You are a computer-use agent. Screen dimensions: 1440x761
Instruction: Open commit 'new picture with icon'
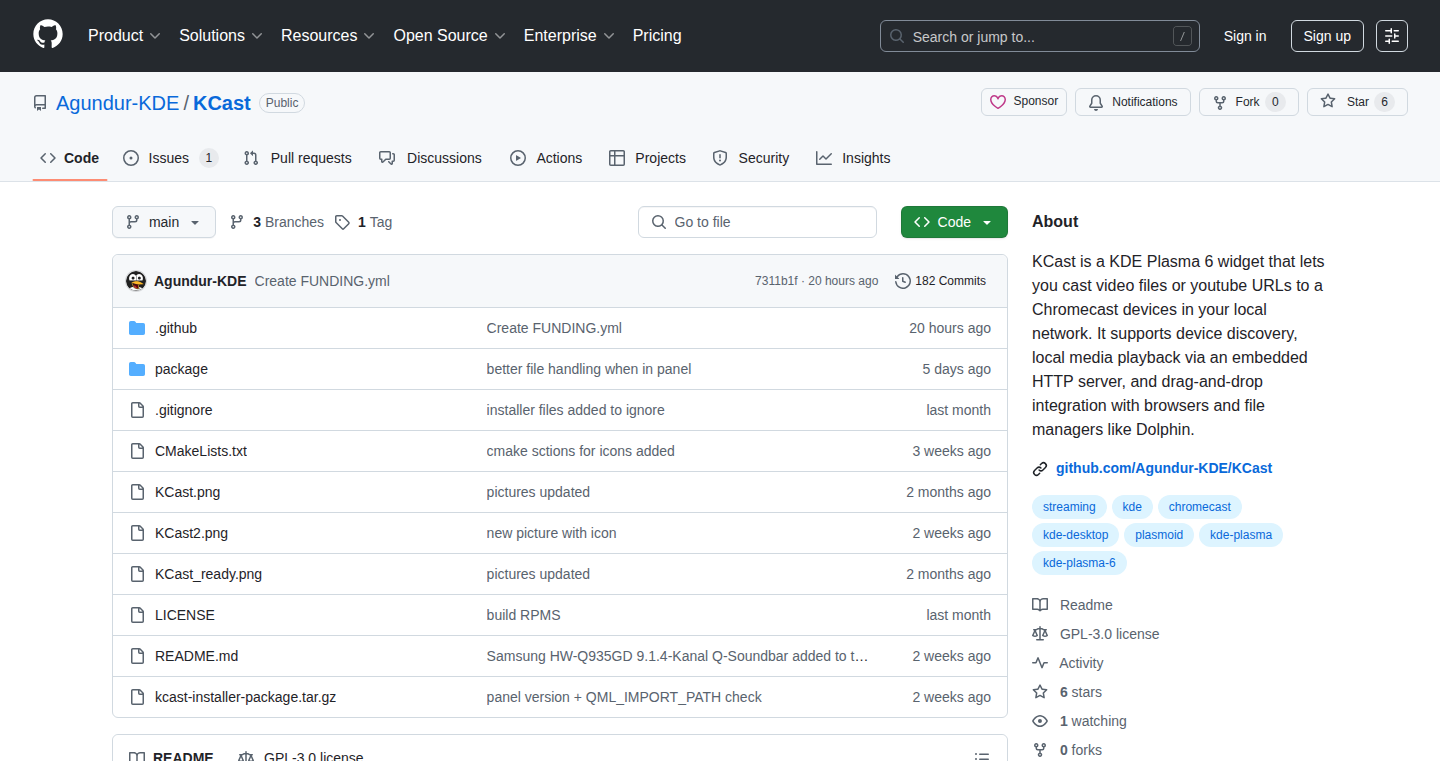pyautogui.click(x=552, y=533)
